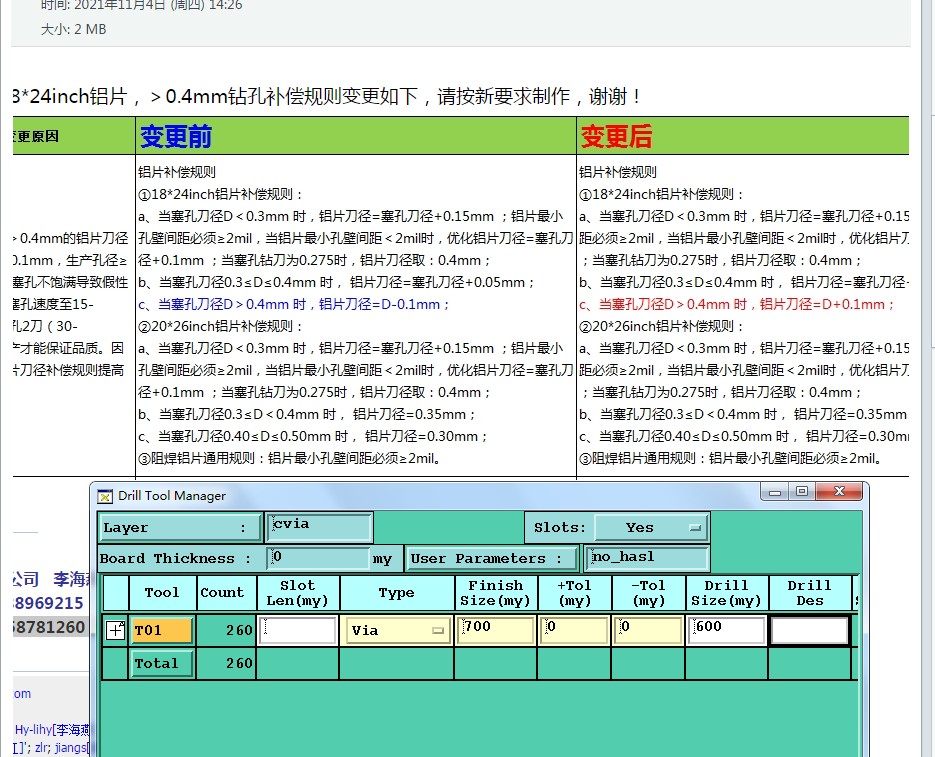Click the +Tol field for T01
935x757 pixels.
click(x=574, y=631)
